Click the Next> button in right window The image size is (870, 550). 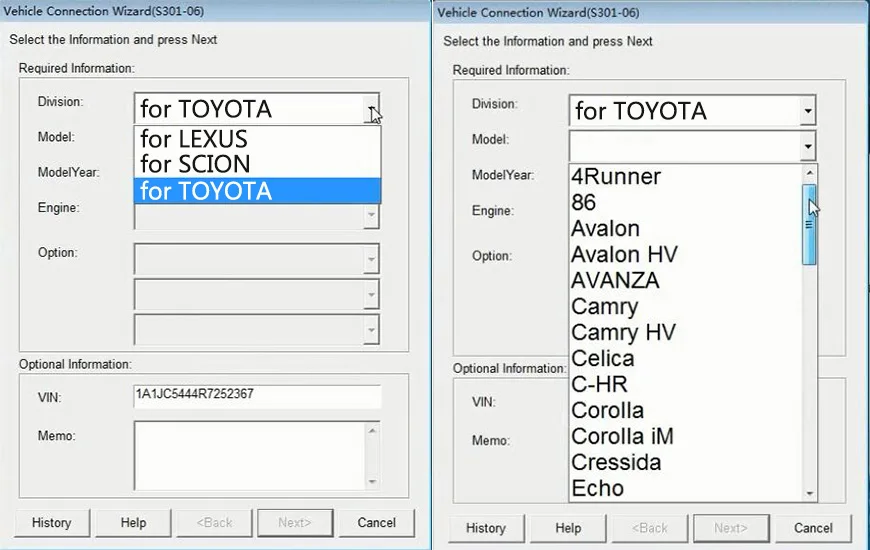pyautogui.click(x=731, y=528)
